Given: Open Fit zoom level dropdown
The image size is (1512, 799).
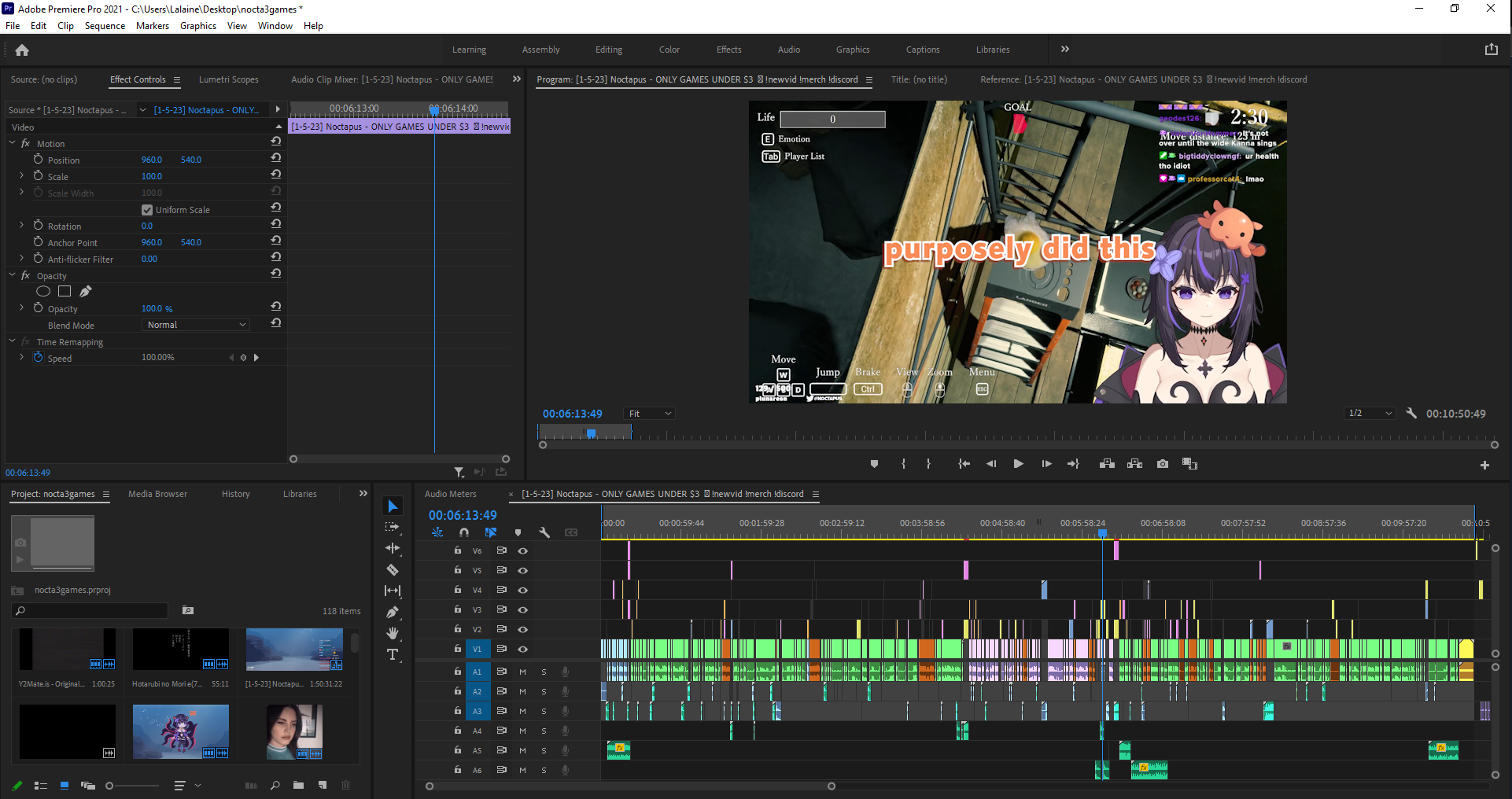Looking at the screenshot, I should (x=649, y=414).
